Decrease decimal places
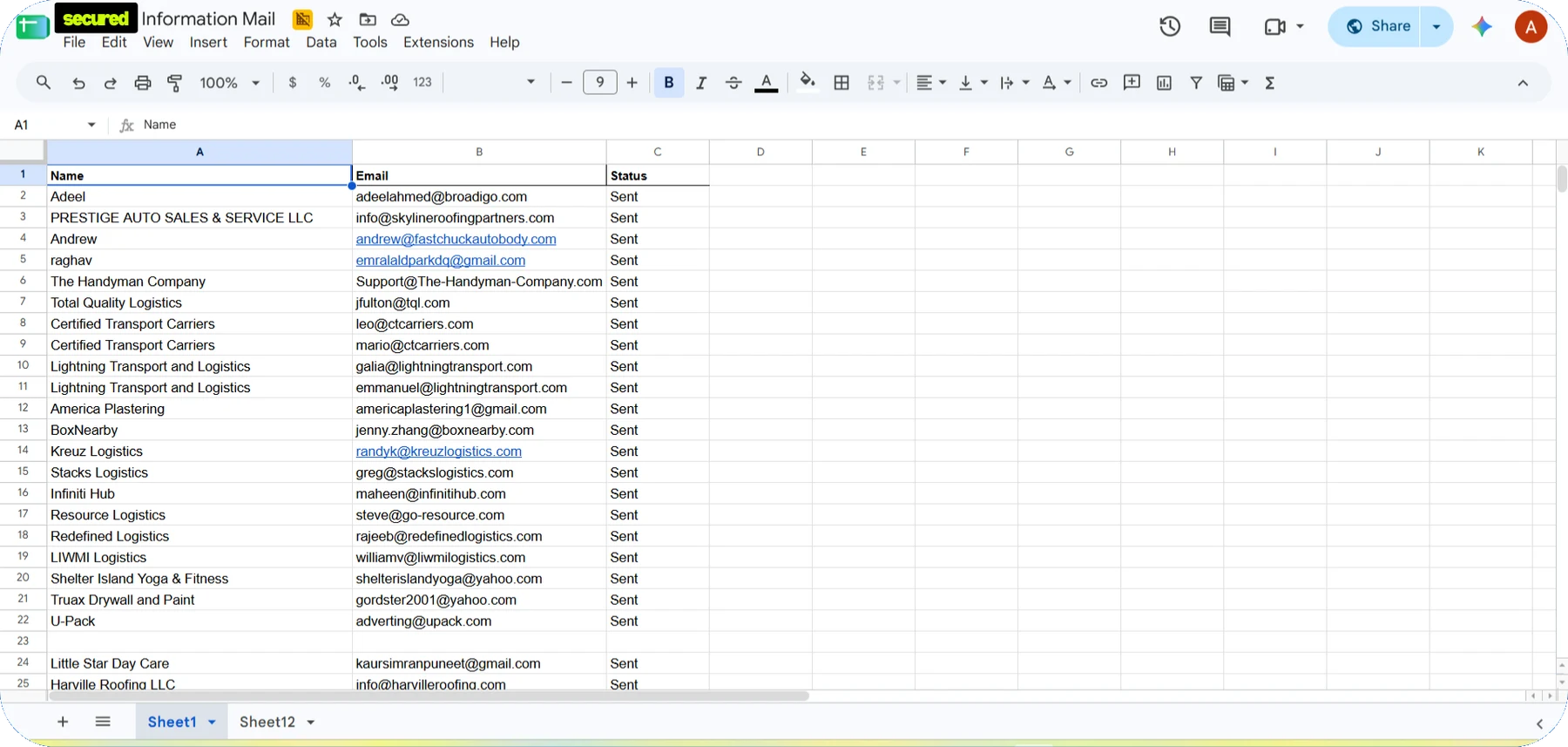This screenshot has width=1568, height=747. tap(357, 83)
